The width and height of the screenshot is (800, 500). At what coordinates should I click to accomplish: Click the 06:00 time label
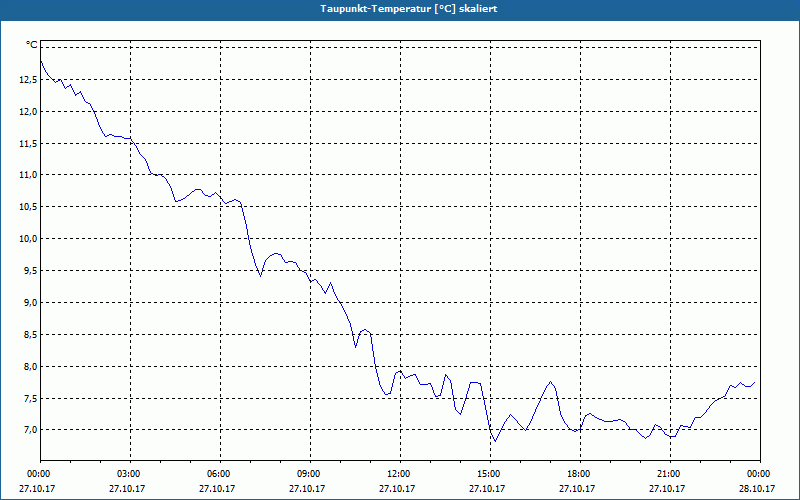[x=220, y=474]
